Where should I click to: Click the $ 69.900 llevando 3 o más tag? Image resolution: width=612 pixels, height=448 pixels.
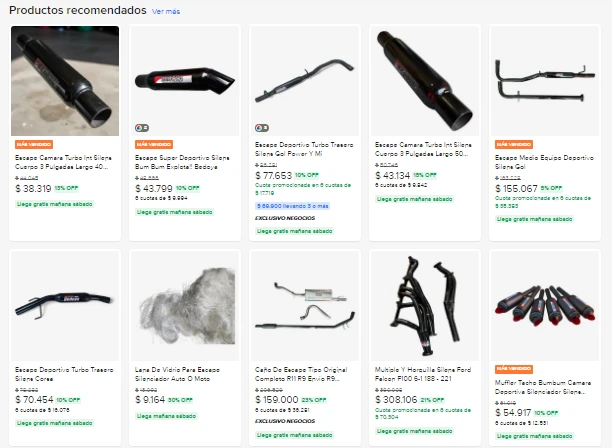tap(293, 206)
